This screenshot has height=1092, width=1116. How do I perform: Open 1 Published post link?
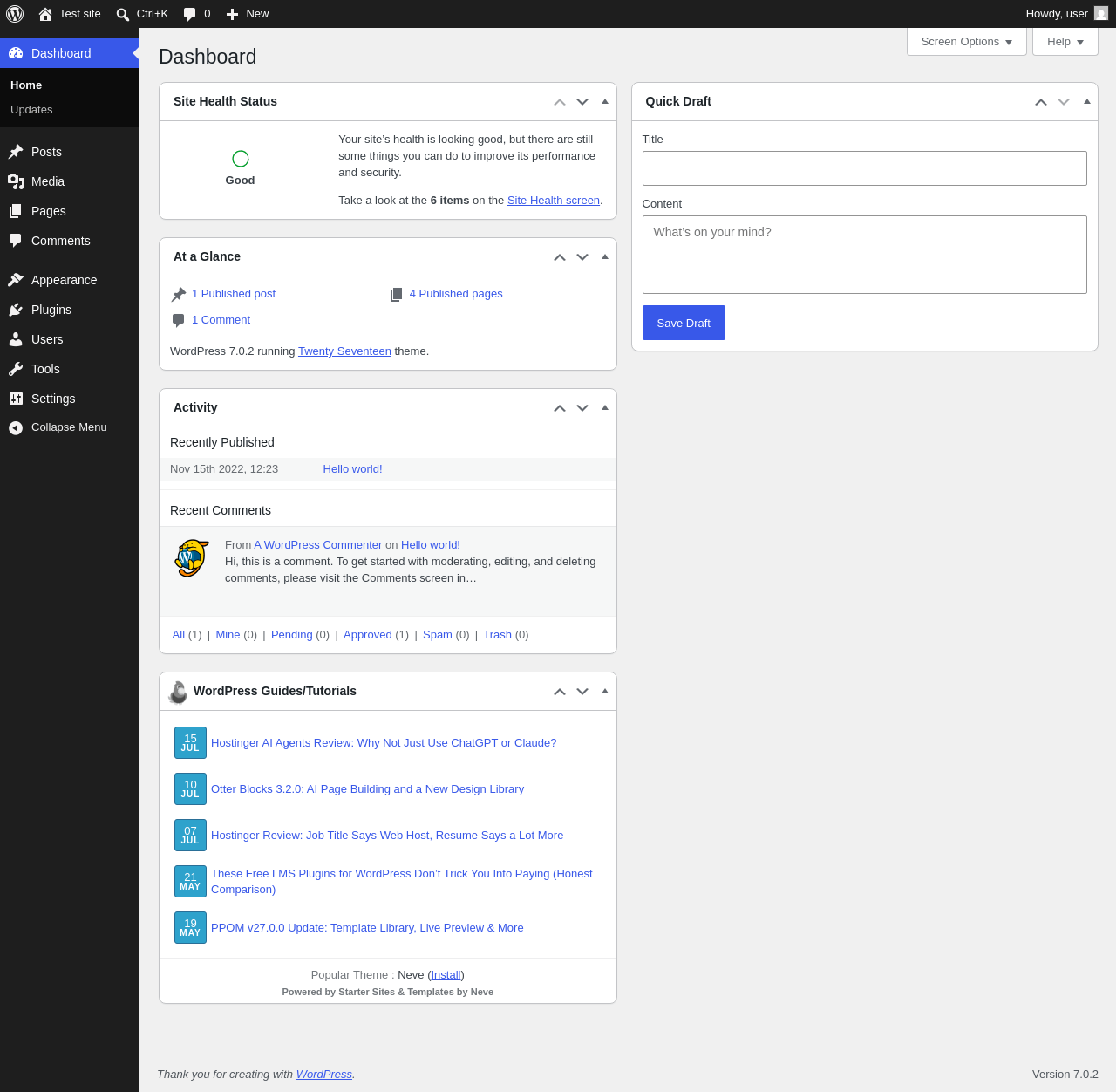click(x=234, y=294)
